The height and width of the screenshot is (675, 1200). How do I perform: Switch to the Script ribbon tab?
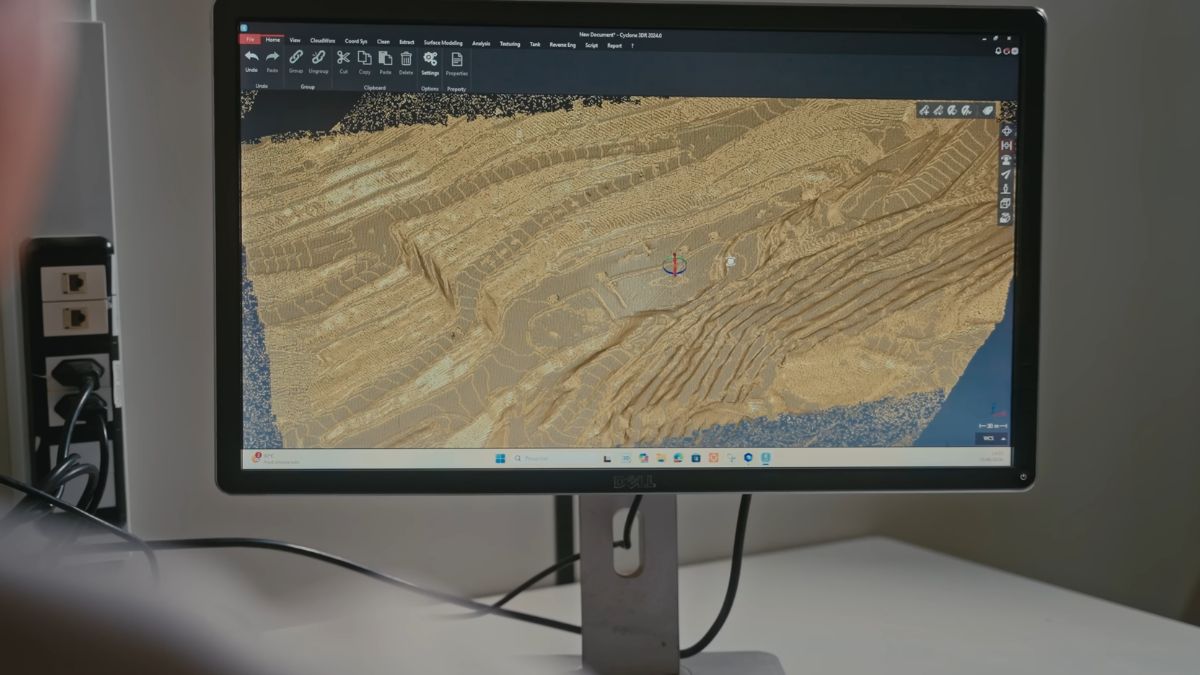click(x=591, y=45)
